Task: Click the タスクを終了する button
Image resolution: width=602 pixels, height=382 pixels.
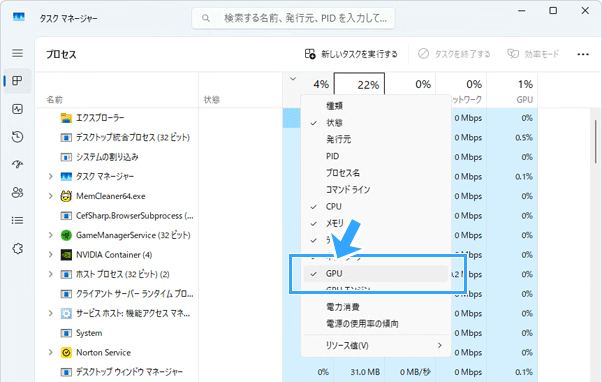Action: coord(454,54)
